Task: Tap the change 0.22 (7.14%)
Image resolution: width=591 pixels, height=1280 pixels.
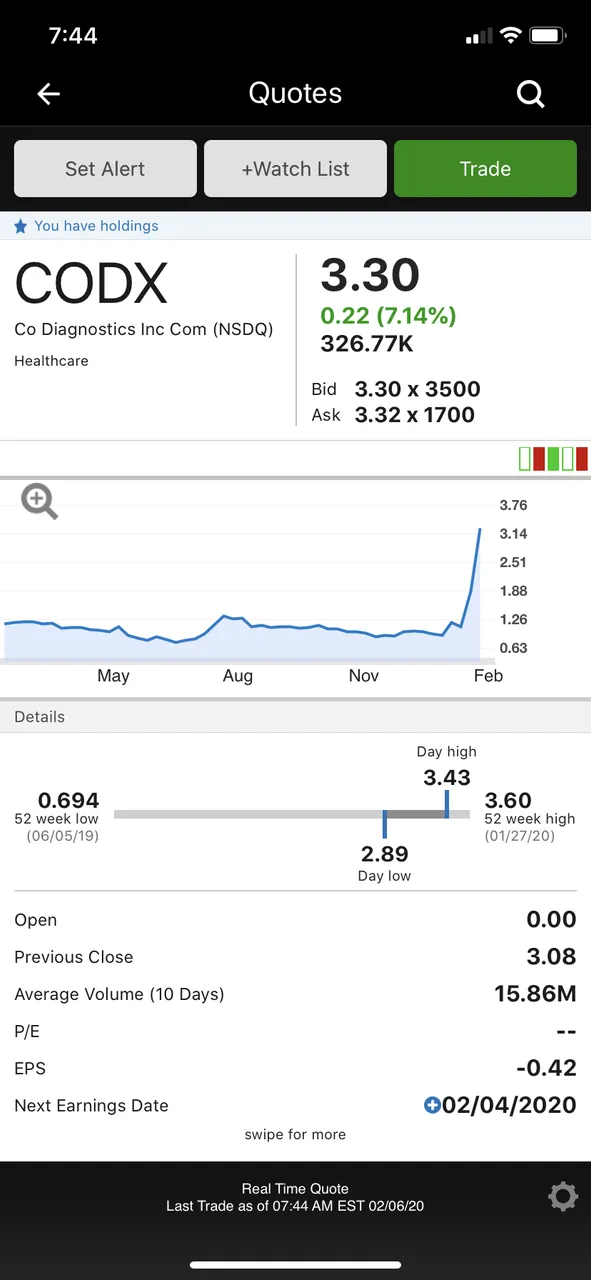Action: (x=388, y=316)
